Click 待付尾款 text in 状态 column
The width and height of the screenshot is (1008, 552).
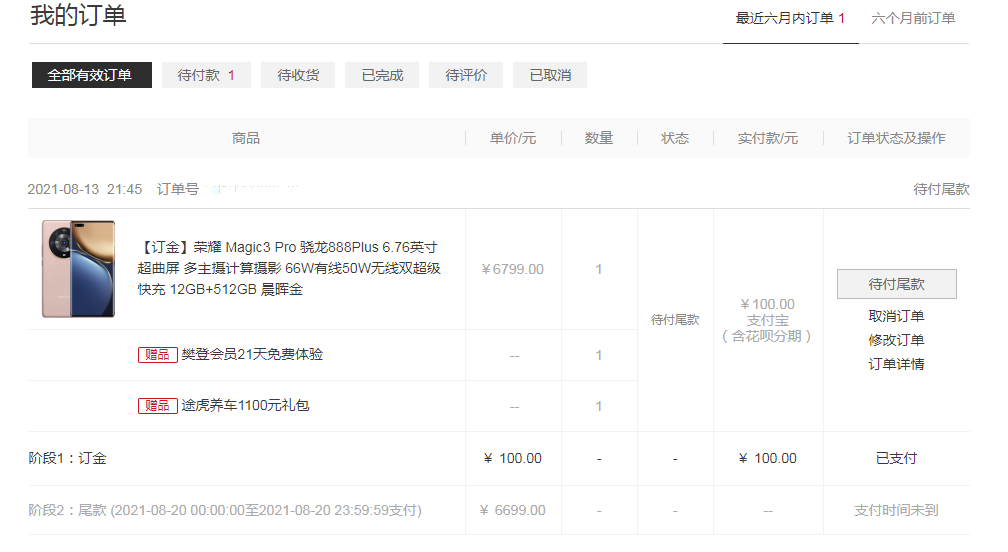[x=675, y=319]
